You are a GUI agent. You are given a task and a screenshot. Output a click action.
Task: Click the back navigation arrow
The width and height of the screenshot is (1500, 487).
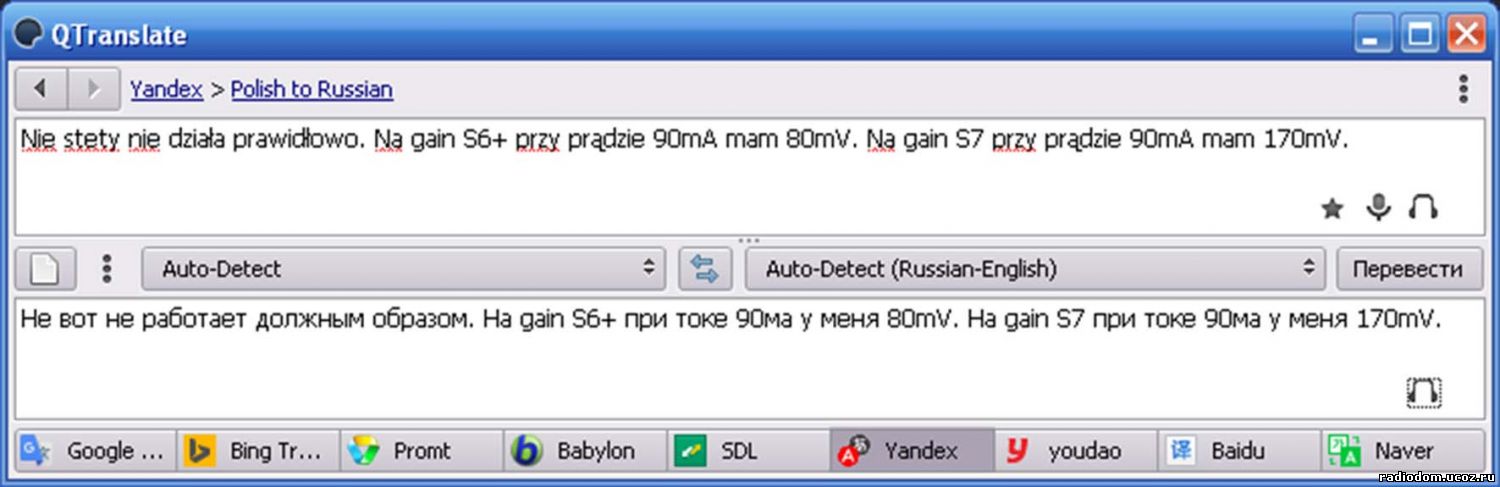pos(41,89)
